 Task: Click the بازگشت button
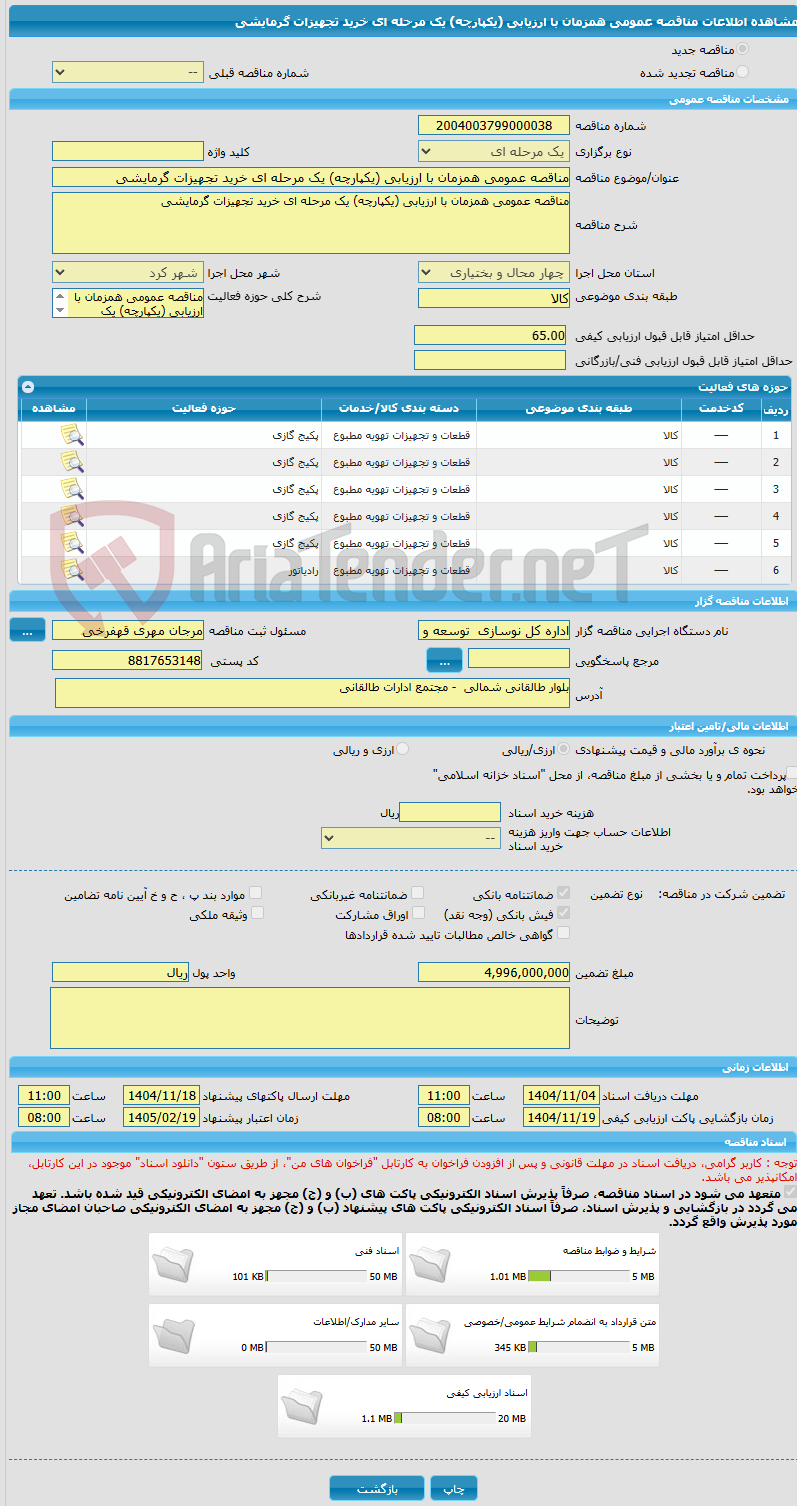click(377, 1488)
